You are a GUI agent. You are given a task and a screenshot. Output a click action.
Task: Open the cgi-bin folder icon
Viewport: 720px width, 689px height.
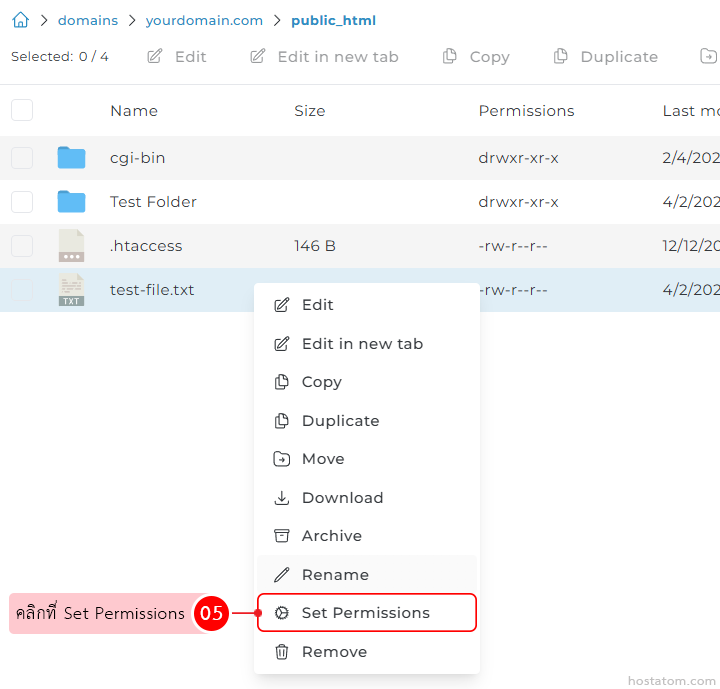point(71,158)
